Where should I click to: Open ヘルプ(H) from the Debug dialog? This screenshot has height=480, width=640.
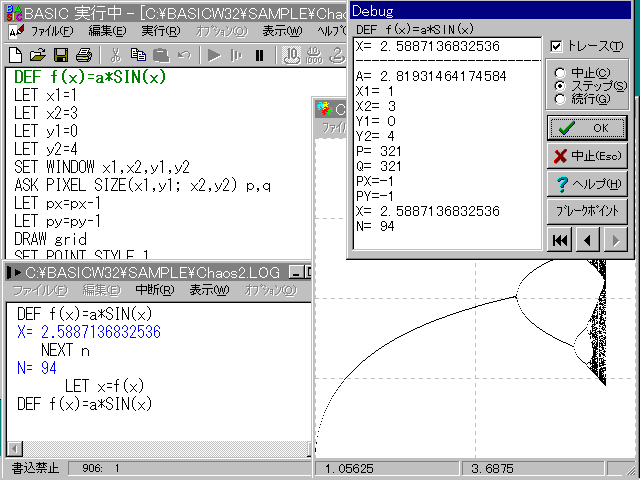click(587, 183)
